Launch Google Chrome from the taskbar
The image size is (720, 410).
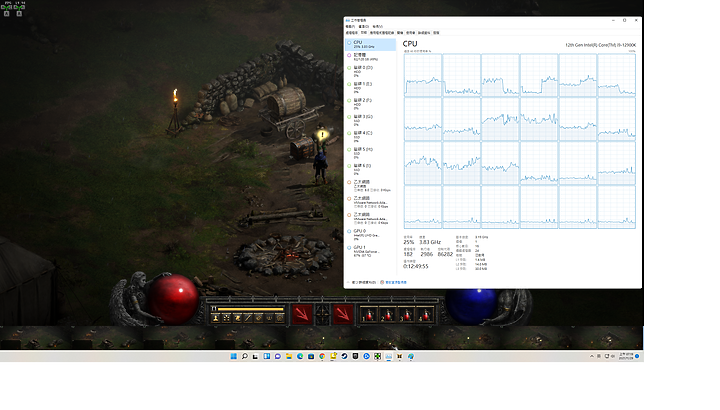[322, 356]
